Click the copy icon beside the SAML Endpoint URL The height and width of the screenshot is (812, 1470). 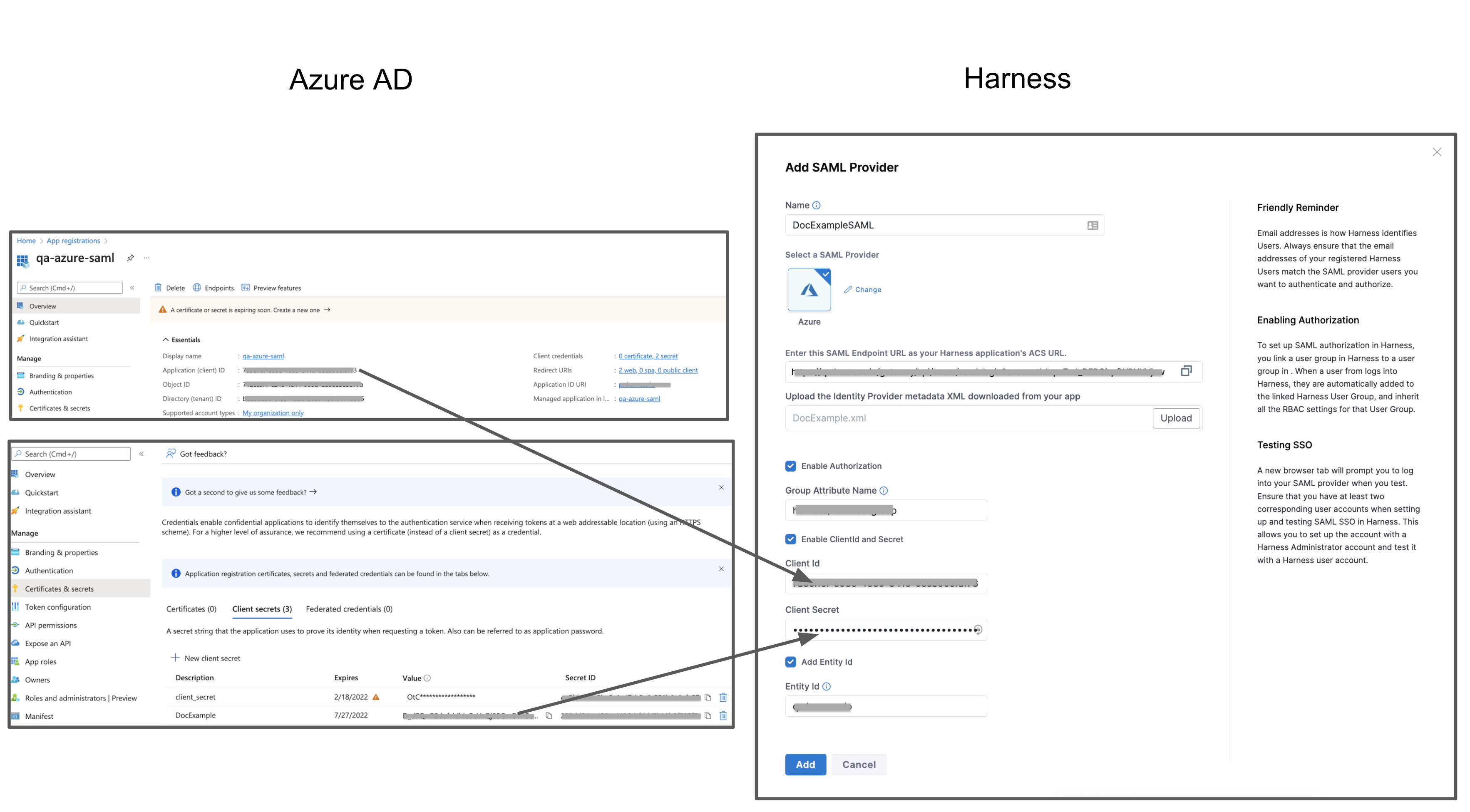[1186, 371]
